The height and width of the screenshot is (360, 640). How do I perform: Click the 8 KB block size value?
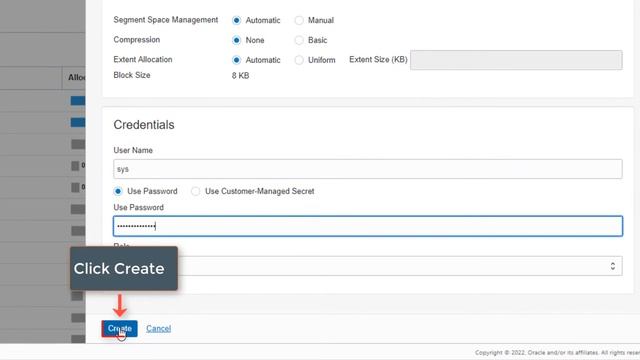(x=240, y=76)
